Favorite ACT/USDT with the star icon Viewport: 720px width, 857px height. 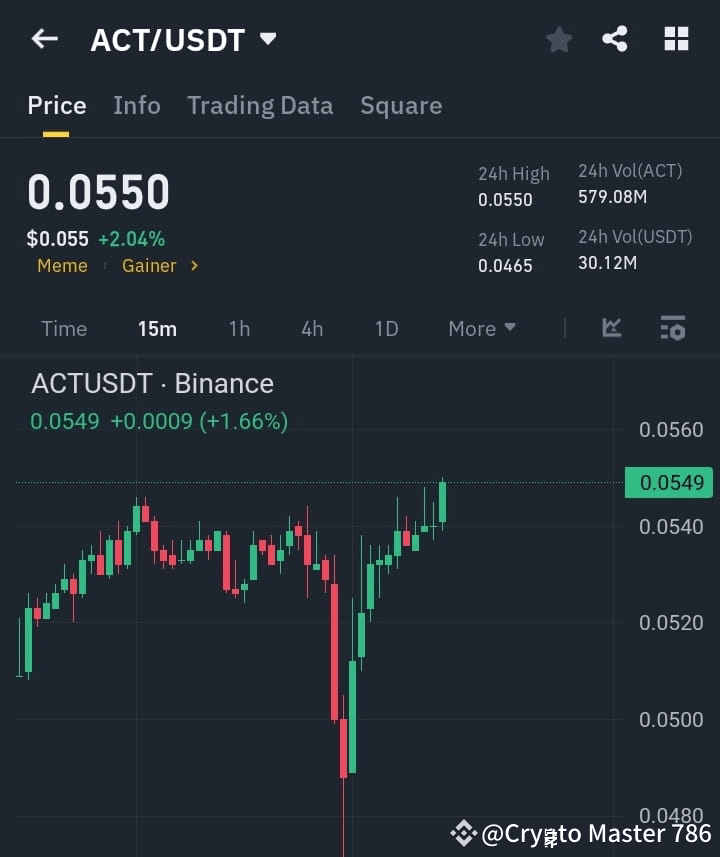558,39
